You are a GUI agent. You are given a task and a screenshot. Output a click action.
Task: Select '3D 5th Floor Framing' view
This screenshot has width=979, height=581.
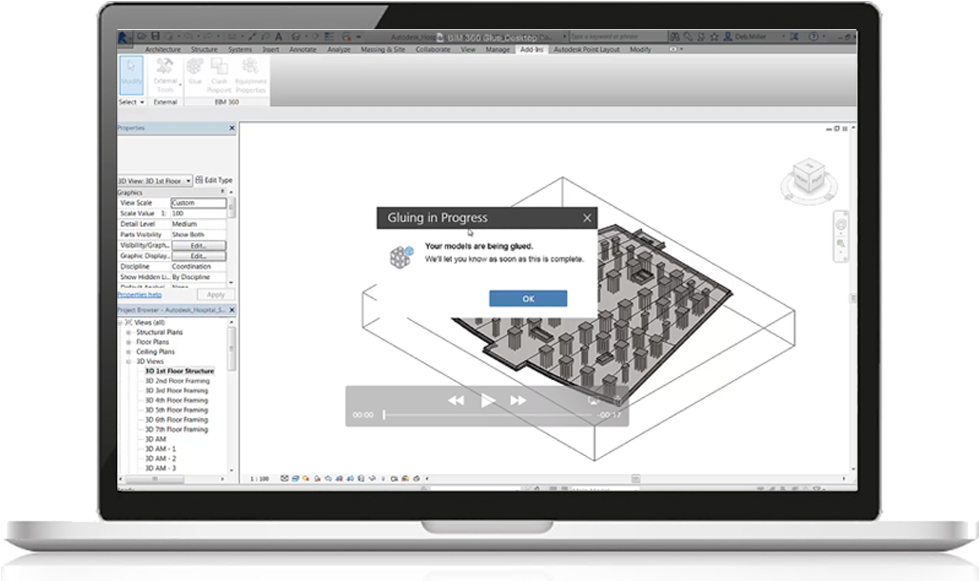click(x=177, y=410)
